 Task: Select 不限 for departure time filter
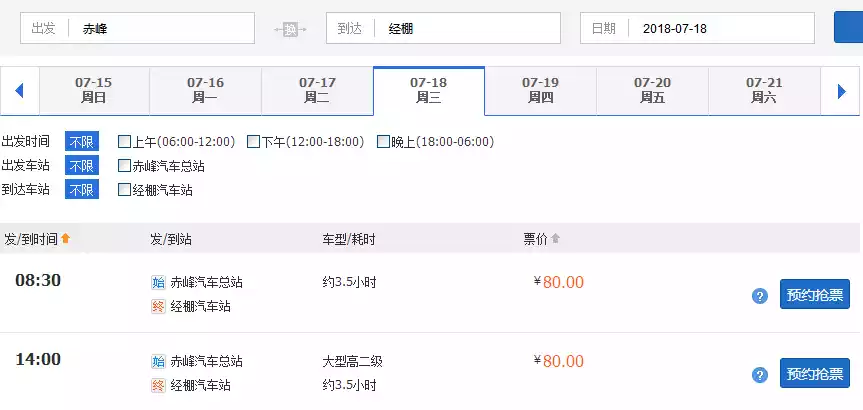point(82,142)
